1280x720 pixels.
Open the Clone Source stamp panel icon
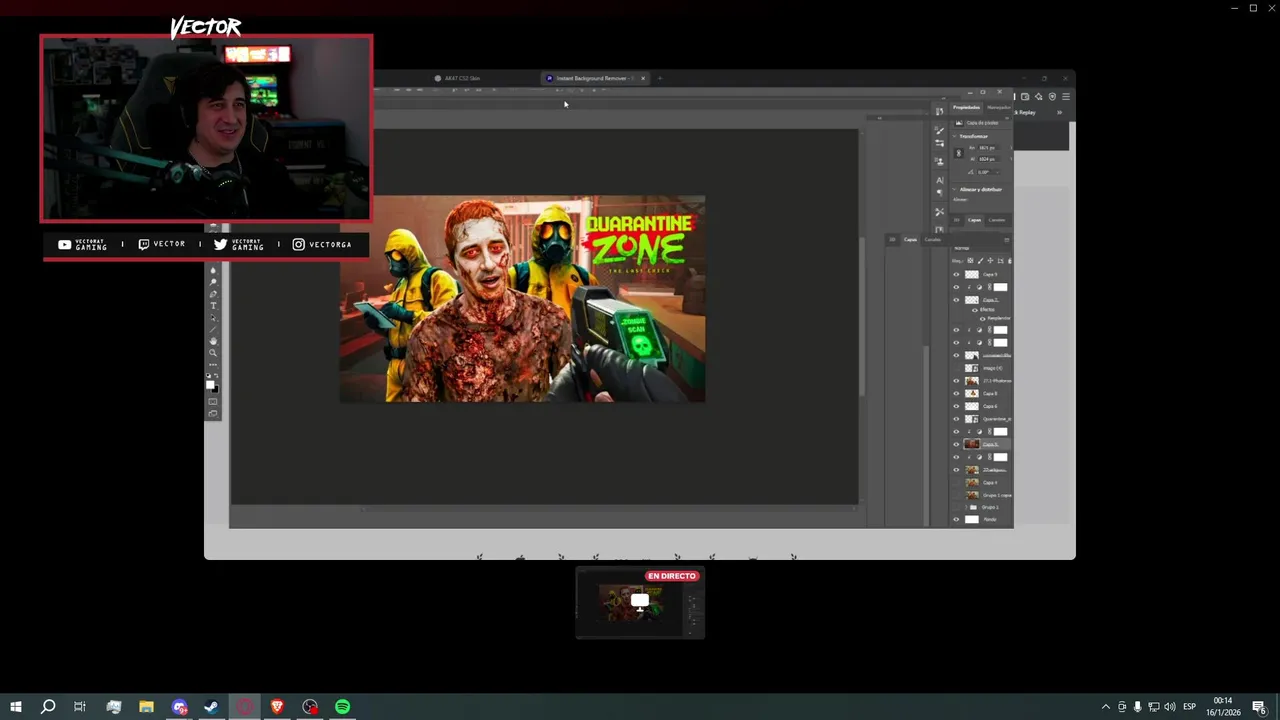coord(940,161)
